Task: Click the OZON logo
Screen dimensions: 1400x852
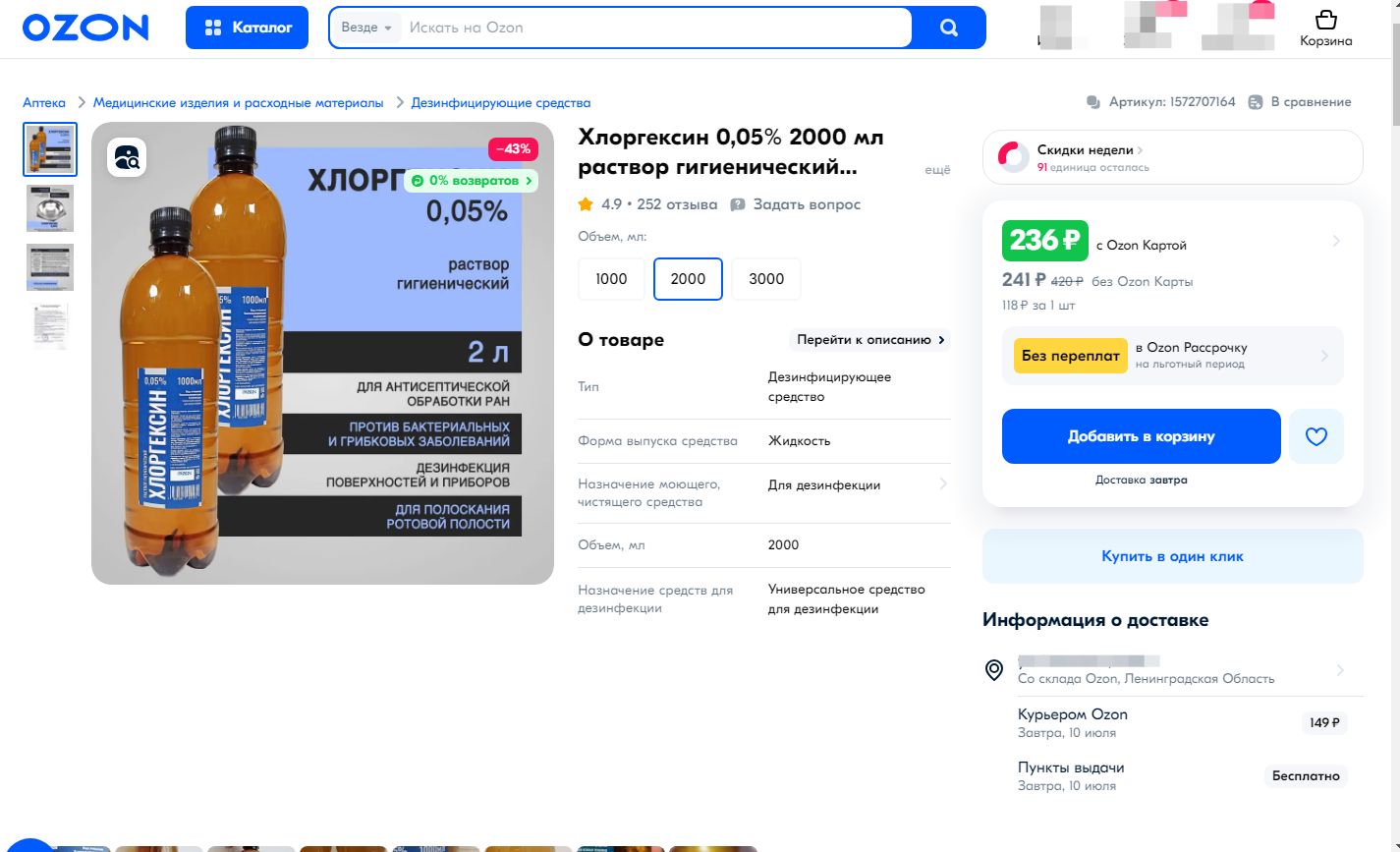Action: (x=85, y=28)
